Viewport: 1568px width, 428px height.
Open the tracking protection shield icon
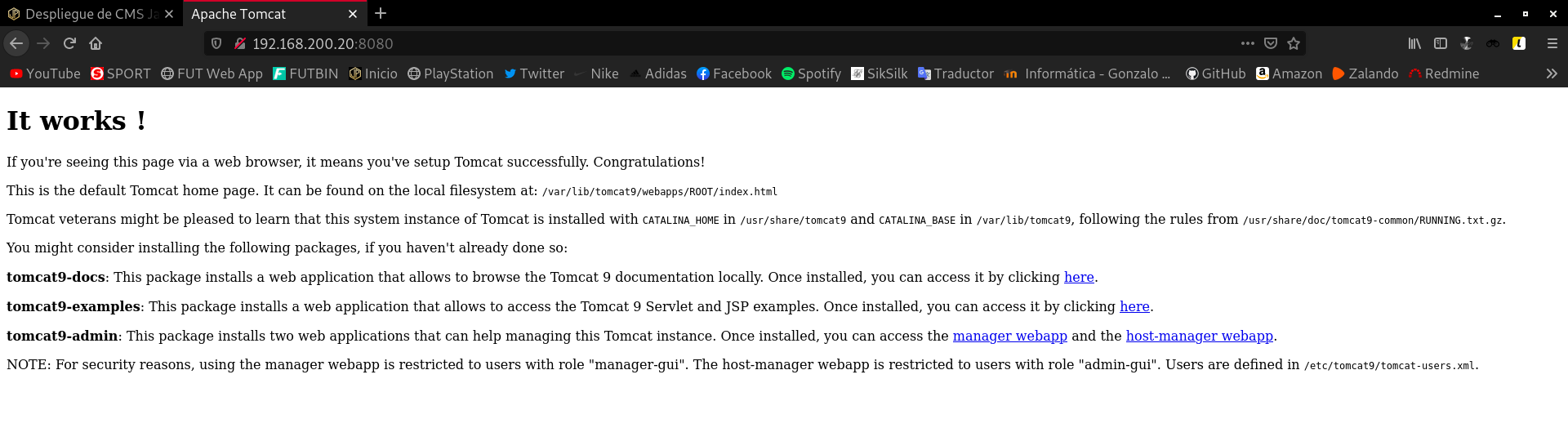216,43
